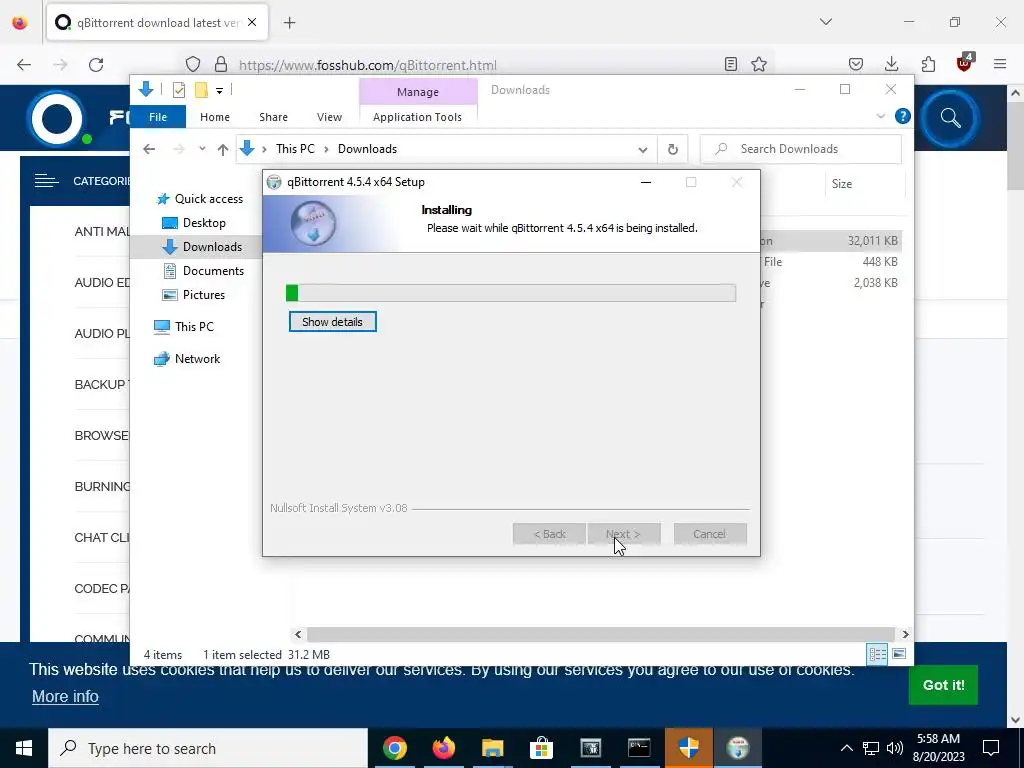Open Customize Quick Access Toolbar dropdown
Viewport: 1024px width, 768px height.
click(x=219, y=91)
